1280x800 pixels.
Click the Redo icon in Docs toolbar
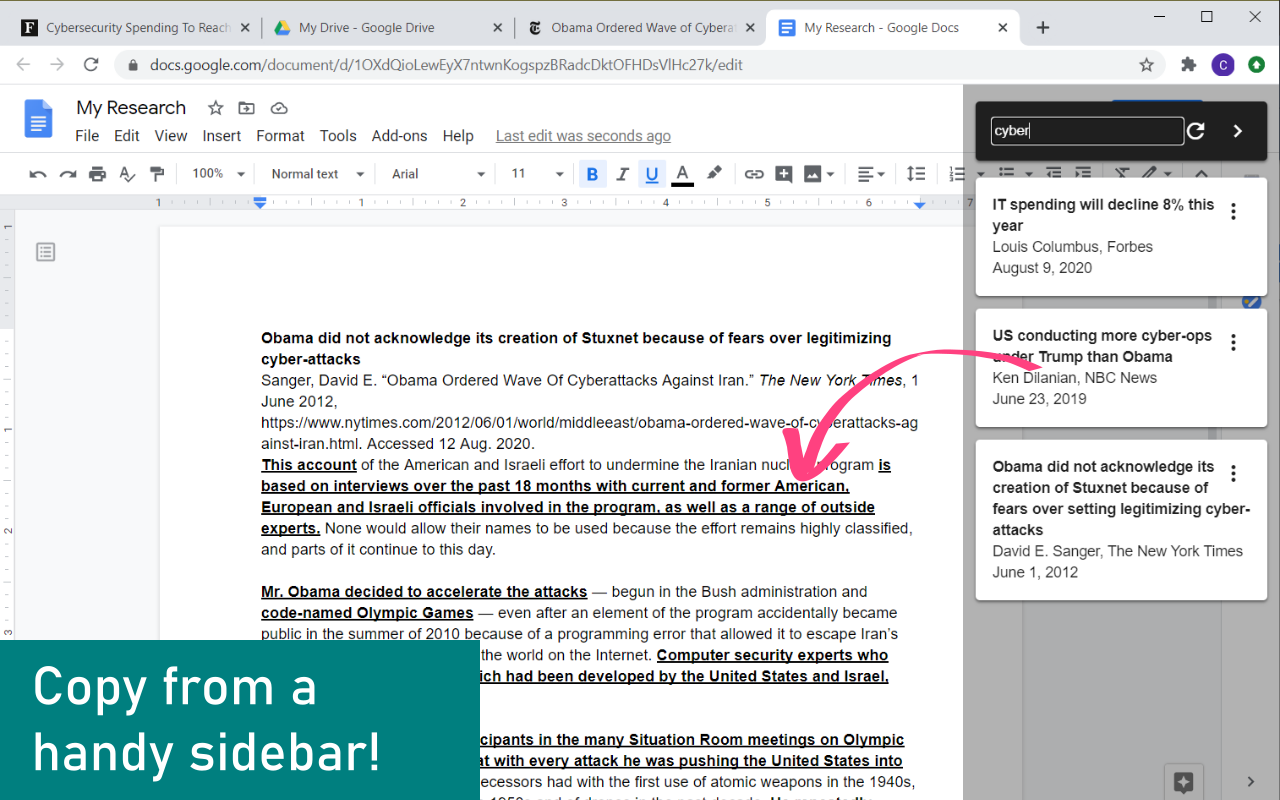click(67, 174)
